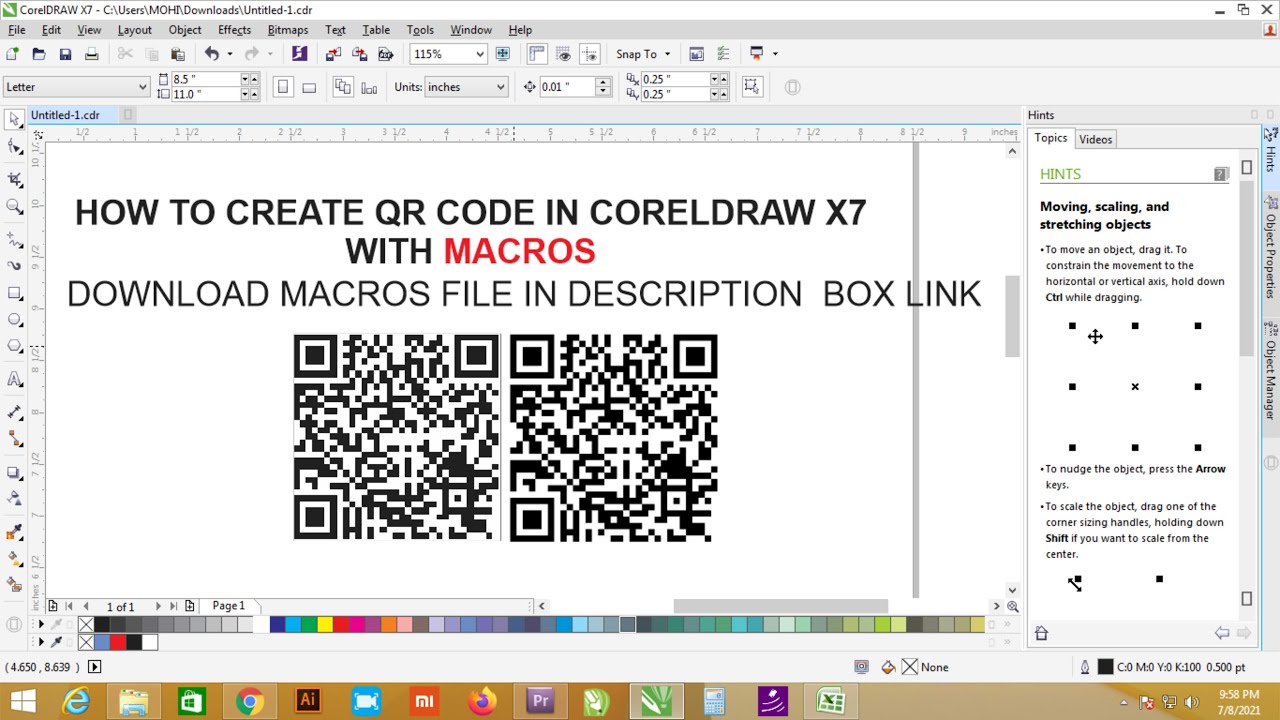Image resolution: width=1280 pixels, height=720 pixels.
Task: Click the Import icon
Action: [x=333, y=54]
